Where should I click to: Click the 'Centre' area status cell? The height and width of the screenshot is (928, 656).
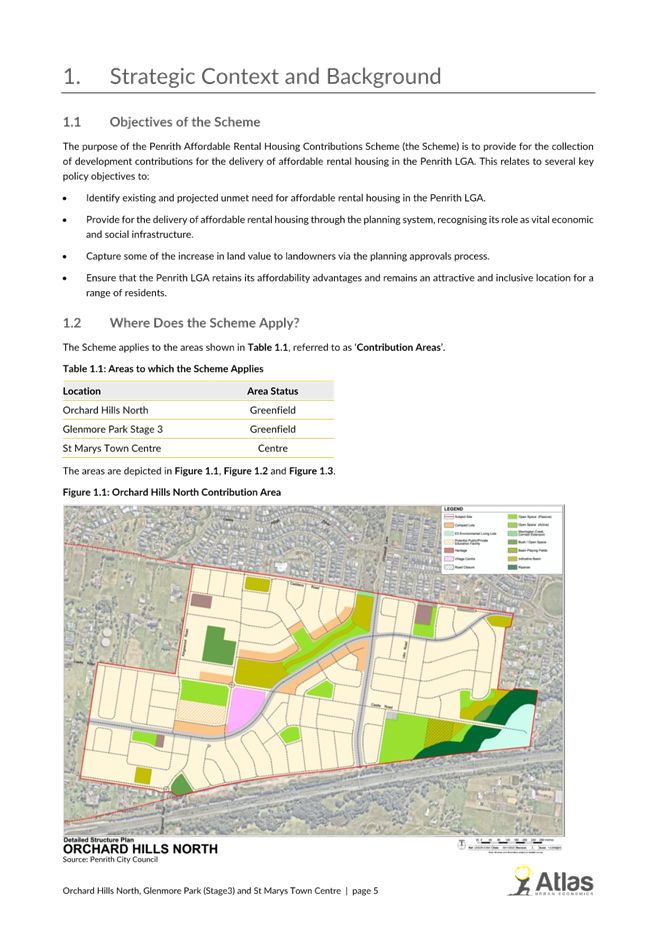[x=272, y=448]
